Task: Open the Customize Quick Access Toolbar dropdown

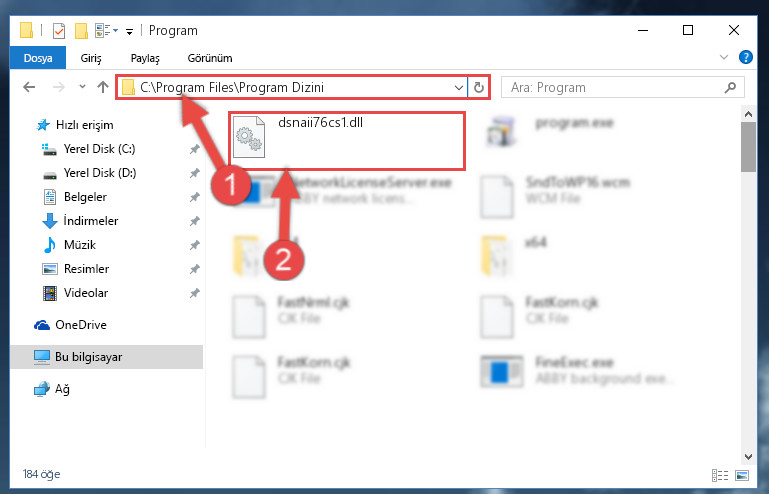Action: [x=129, y=32]
